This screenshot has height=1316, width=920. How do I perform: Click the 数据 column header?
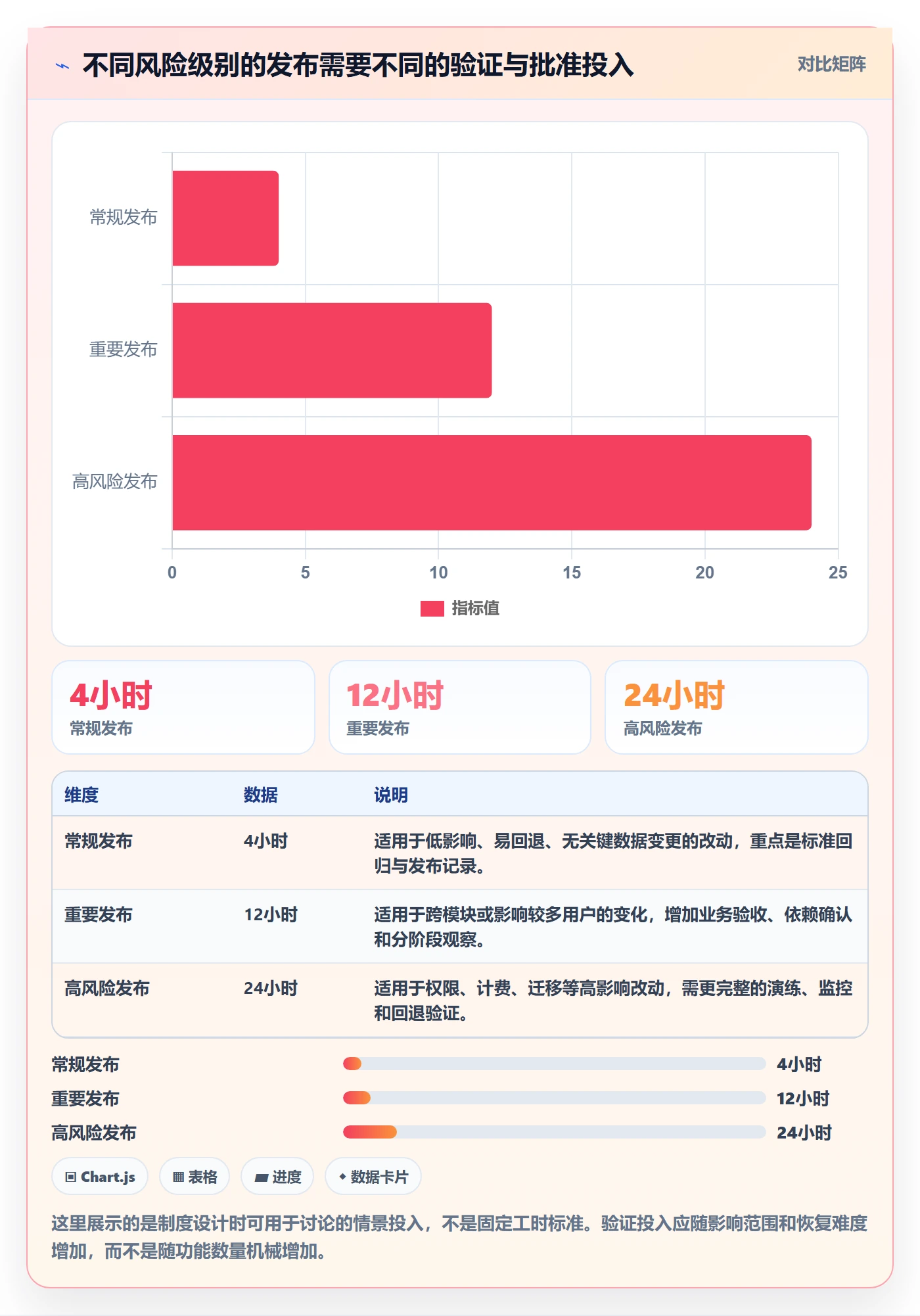coord(261,795)
